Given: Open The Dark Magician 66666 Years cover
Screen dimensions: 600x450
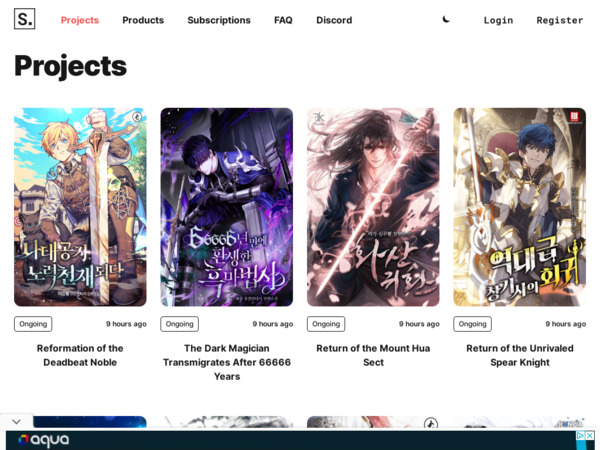Looking at the screenshot, I should pos(227,207).
